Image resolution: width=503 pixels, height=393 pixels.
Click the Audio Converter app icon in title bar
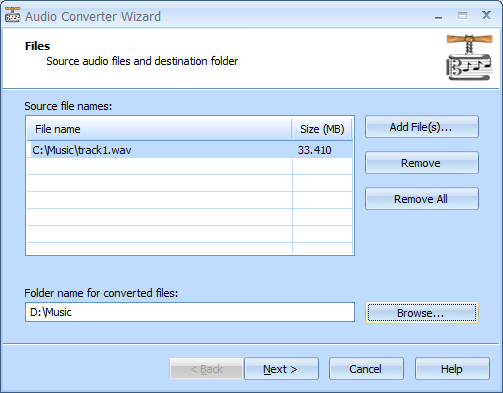click(13, 15)
